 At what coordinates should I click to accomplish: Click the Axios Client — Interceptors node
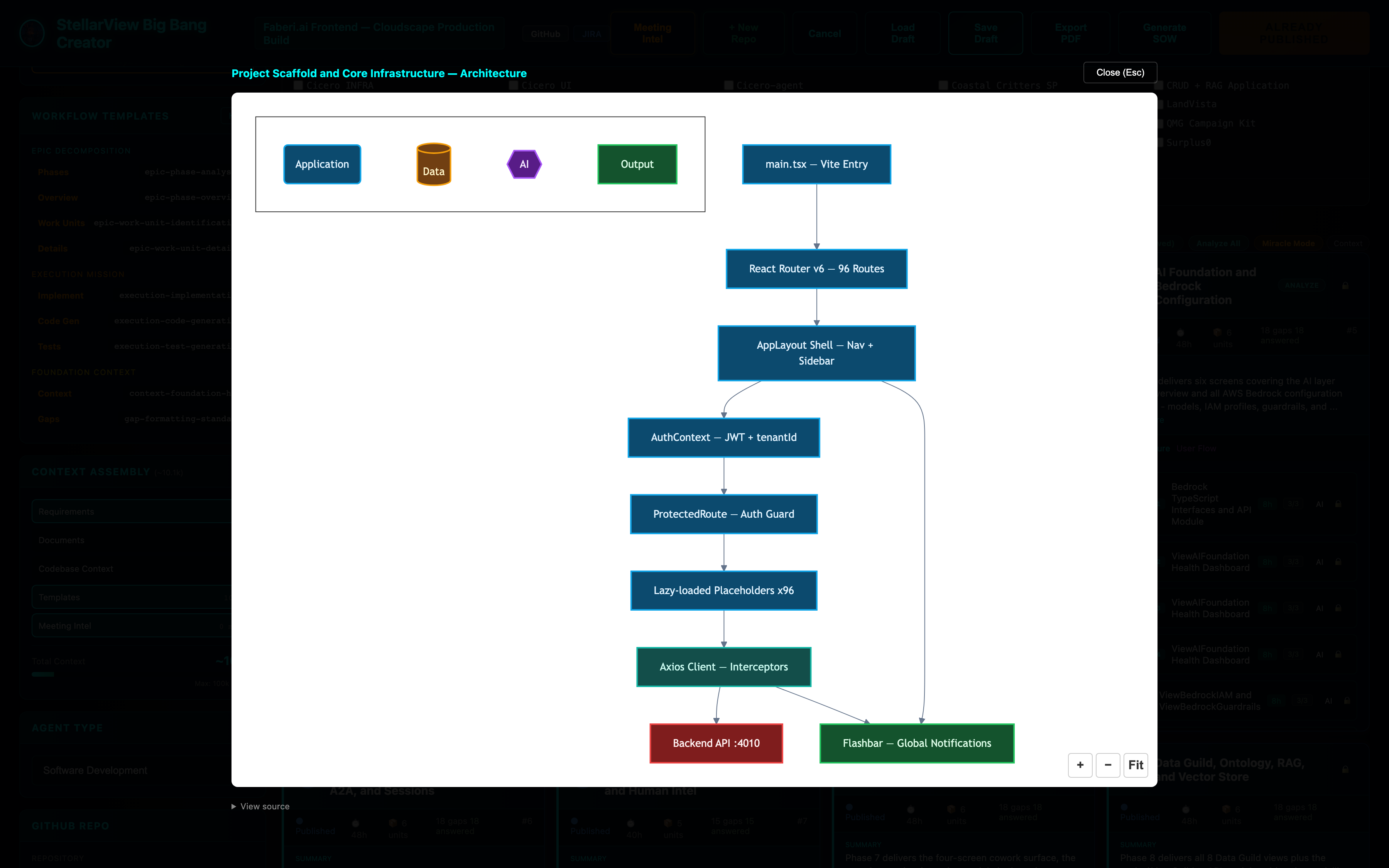point(724,667)
